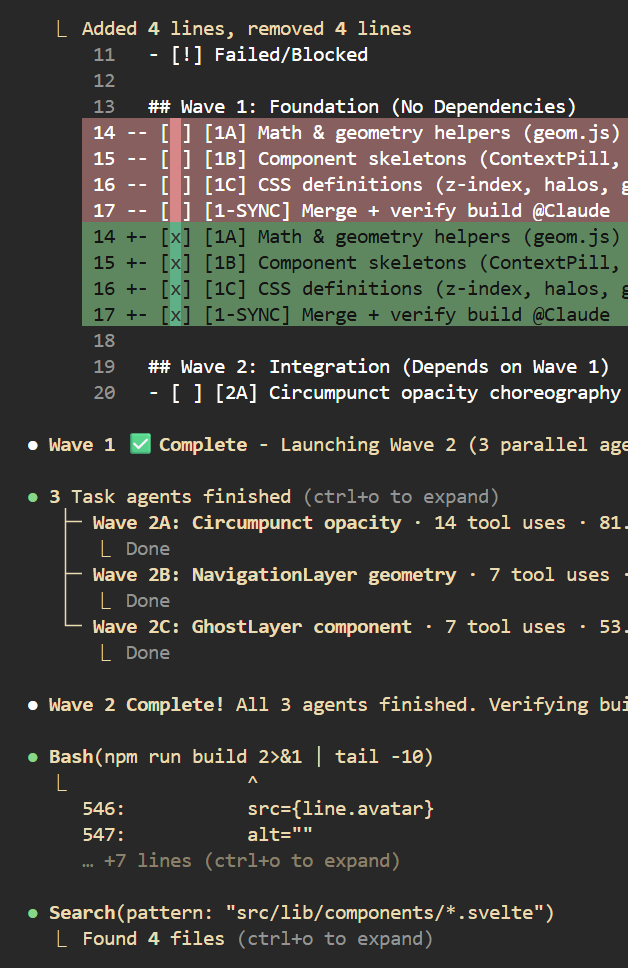This screenshot has width=628, height=968.
Task: Expand the '+7 lines' collapsed Bash output
Action: coord(241,861)
